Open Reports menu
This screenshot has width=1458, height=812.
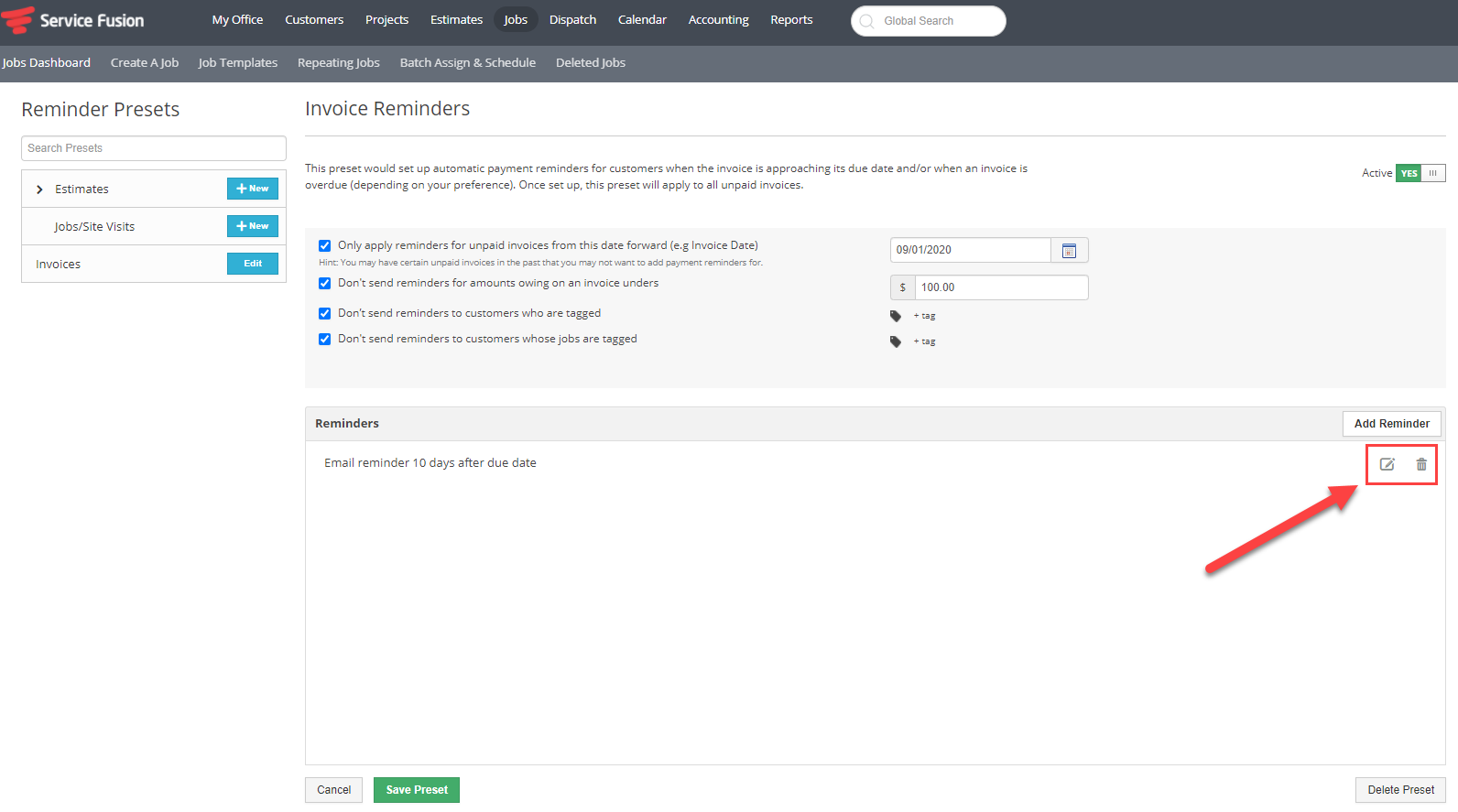click(x=791, y=19)
